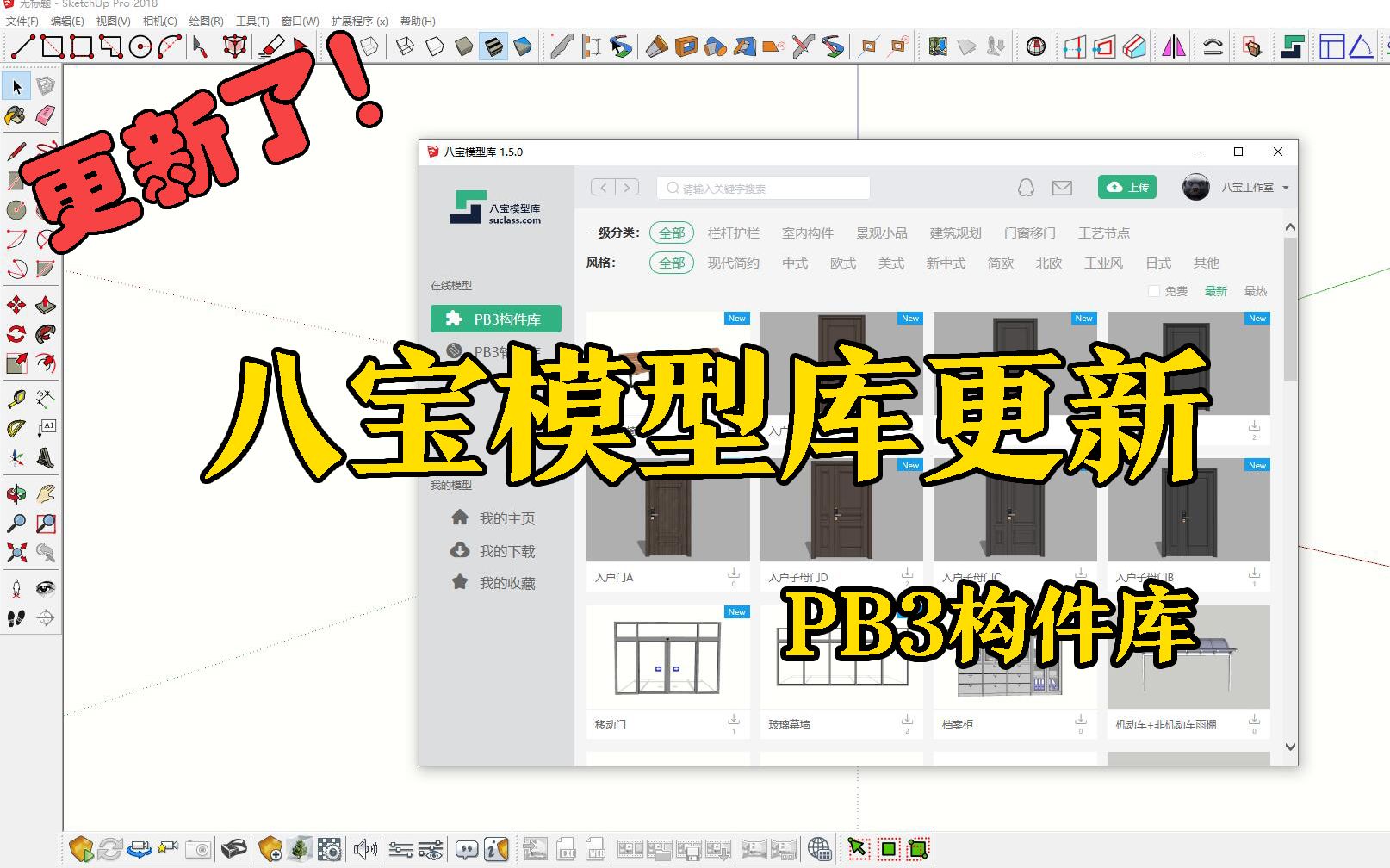Viewport: 1390px width, 868px height.
Task: Open the 八宝模型库 green logo toolbar icon
Action: (1292, 46)
